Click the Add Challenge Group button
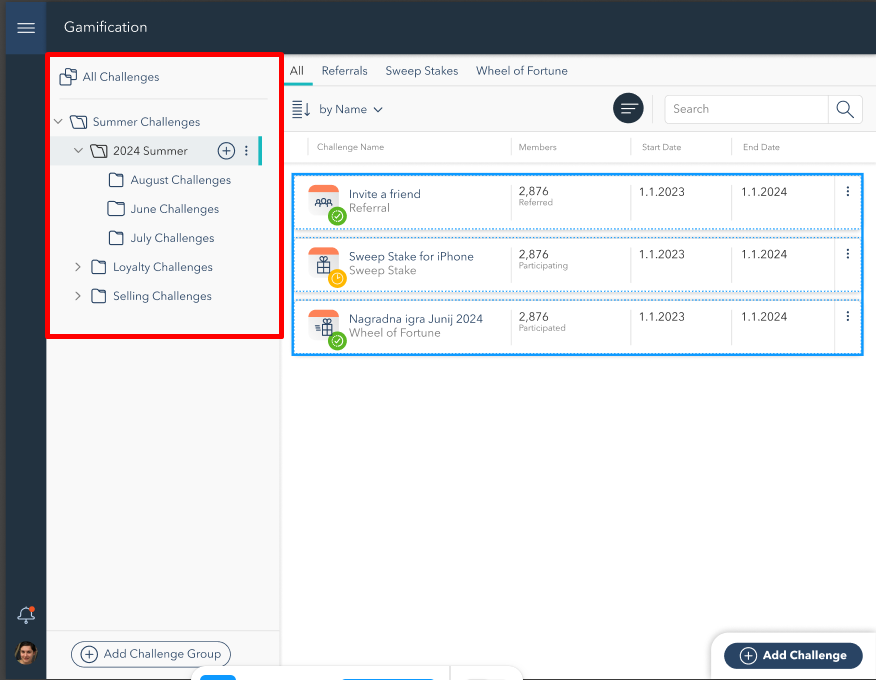Viewport: 876px width, 680px height. click(151, 654)
